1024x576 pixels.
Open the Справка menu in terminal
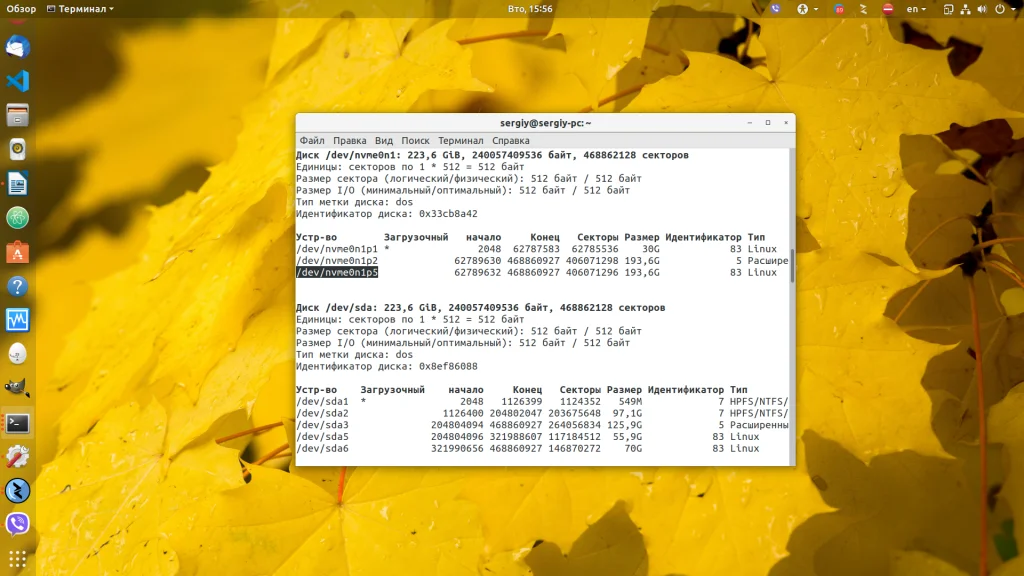pyautogui.click(x=510, y=140)
